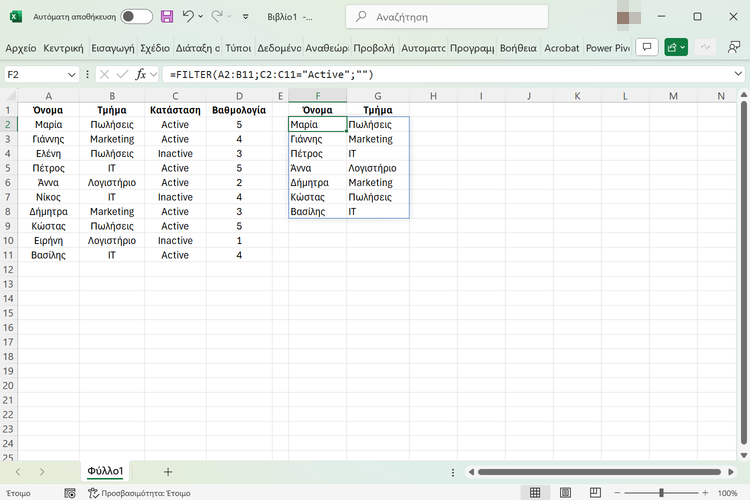The image size is (750, 500).
Task: Click the Insert Function fx icon
Action: [141, 75]
